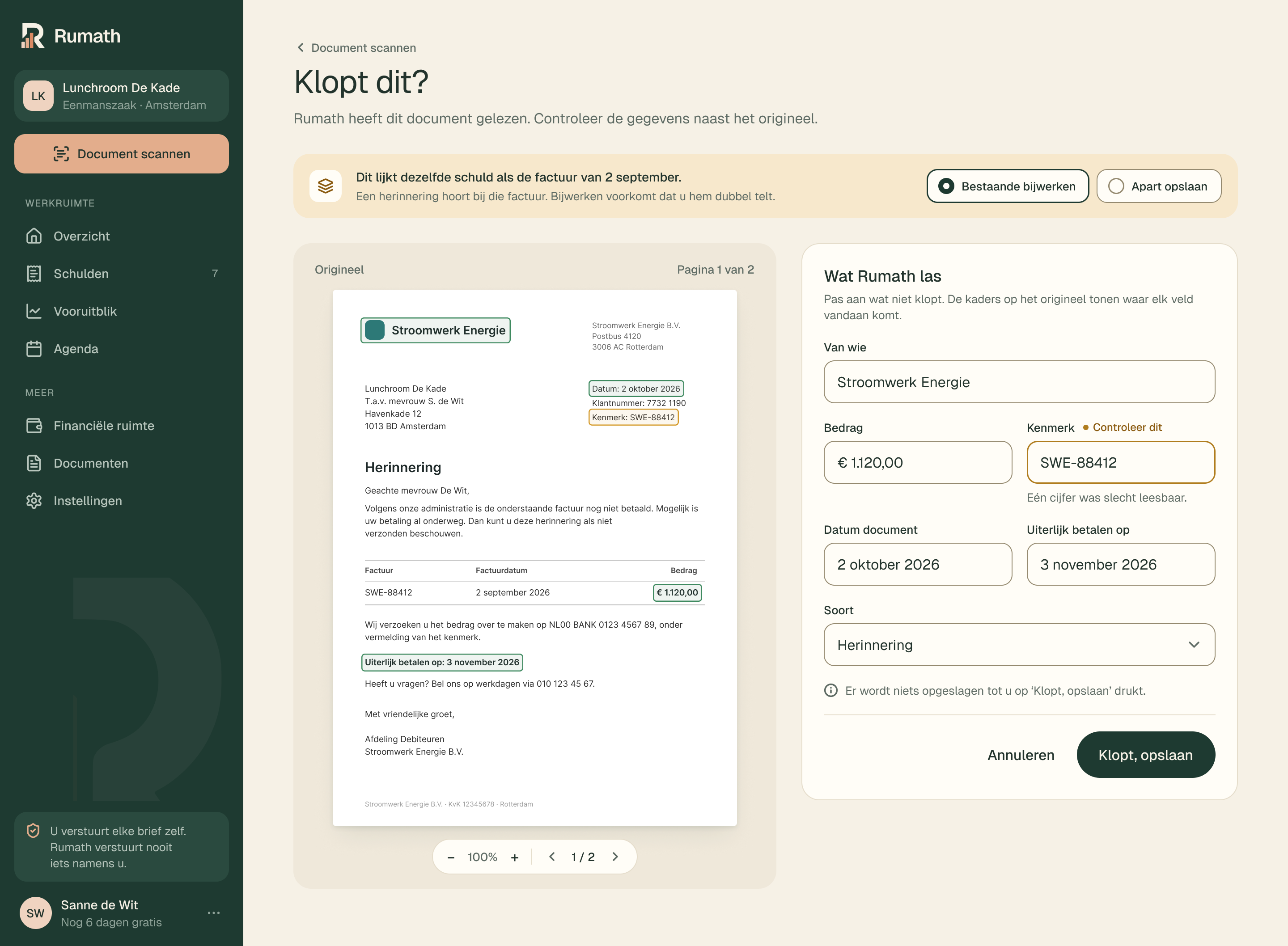1288x946 pixels.
Task: Open Instellingen gear icon
Action: [x=34, y=500]
